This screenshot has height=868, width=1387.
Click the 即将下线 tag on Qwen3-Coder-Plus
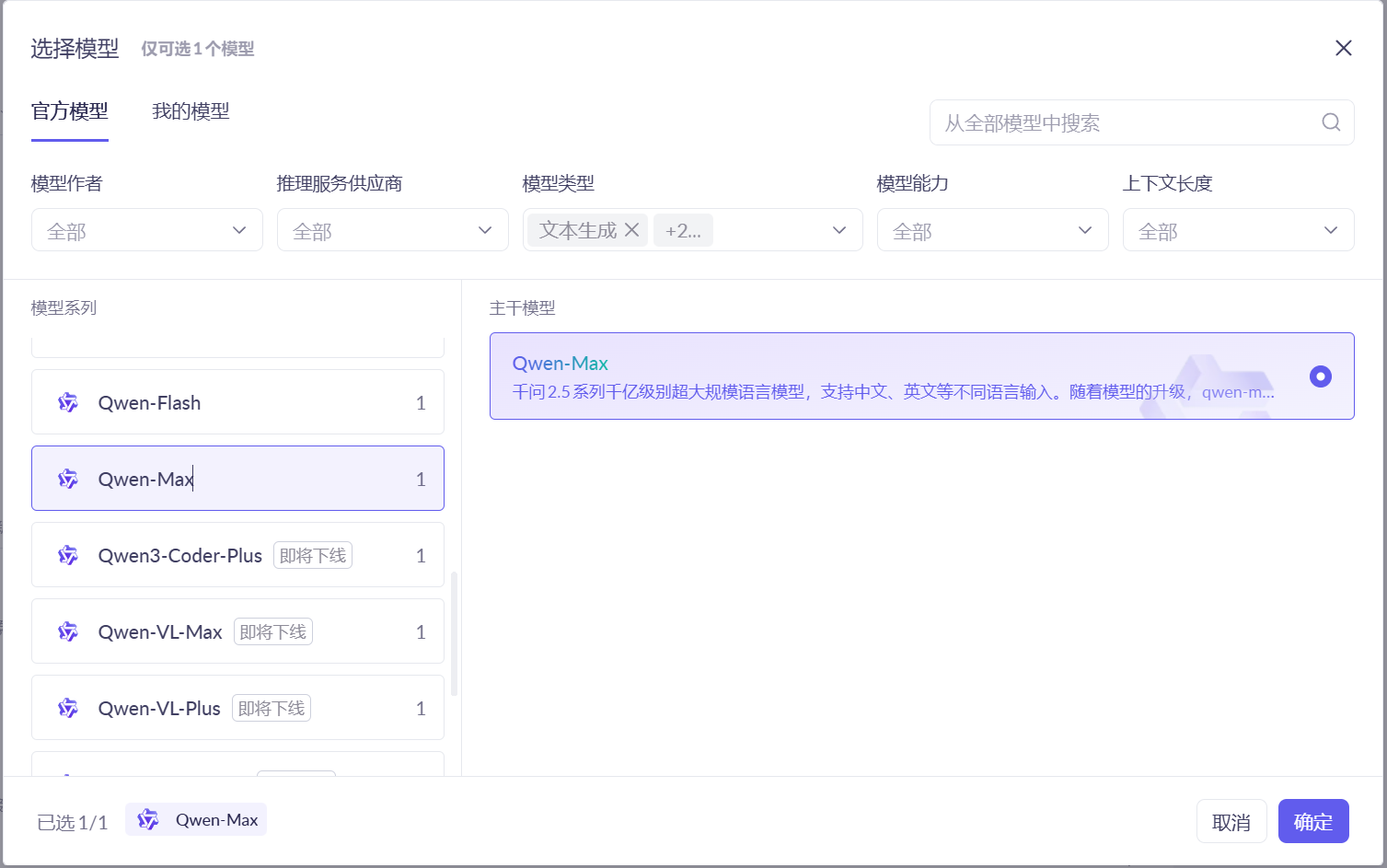point(313,555)
